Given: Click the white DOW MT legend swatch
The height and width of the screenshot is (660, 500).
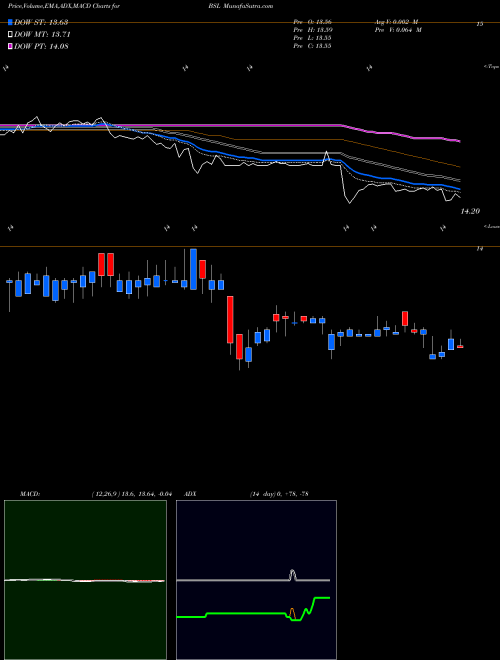Looking at the screenshot, I should click(10, 34).
